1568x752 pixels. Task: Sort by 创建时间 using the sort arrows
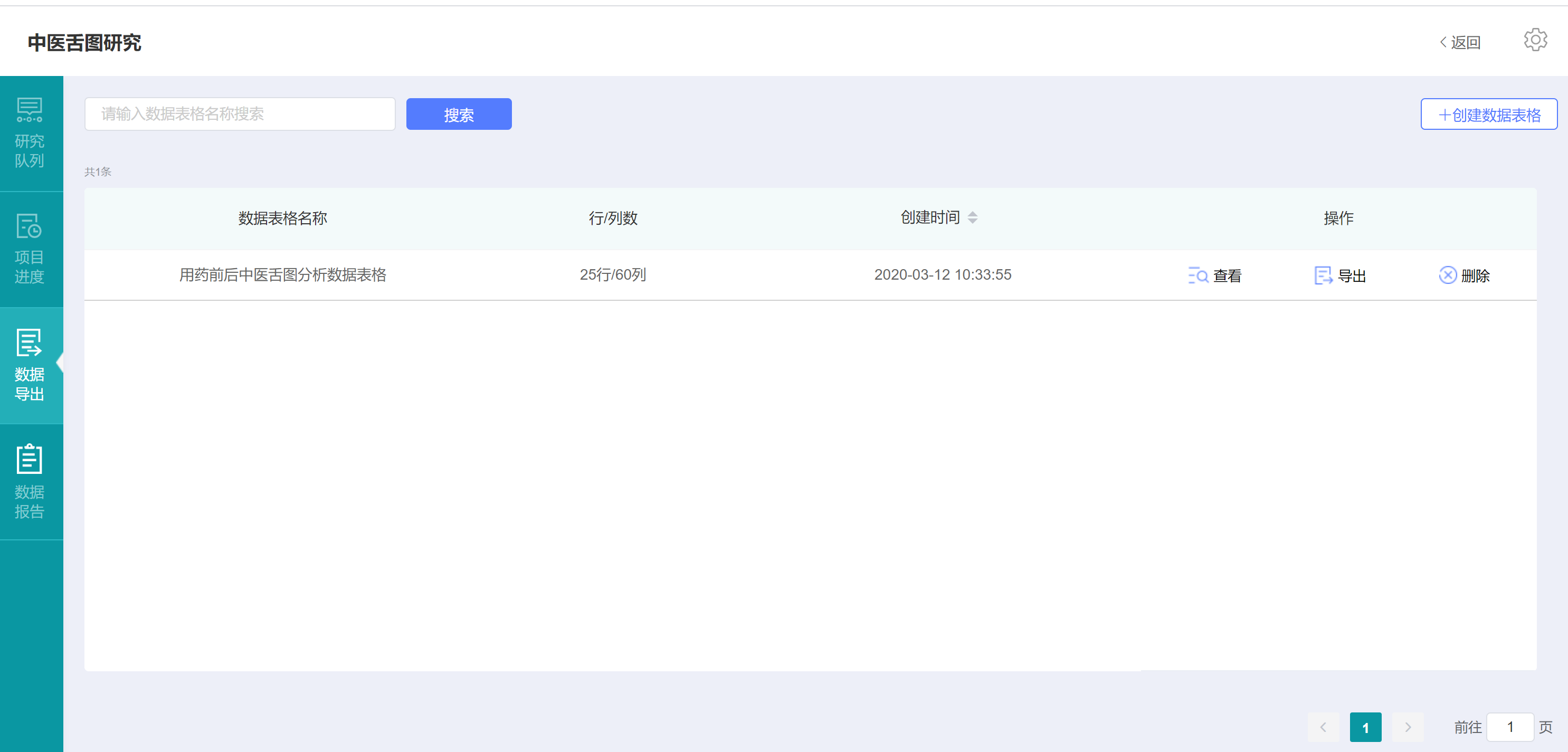pos(972,218)
